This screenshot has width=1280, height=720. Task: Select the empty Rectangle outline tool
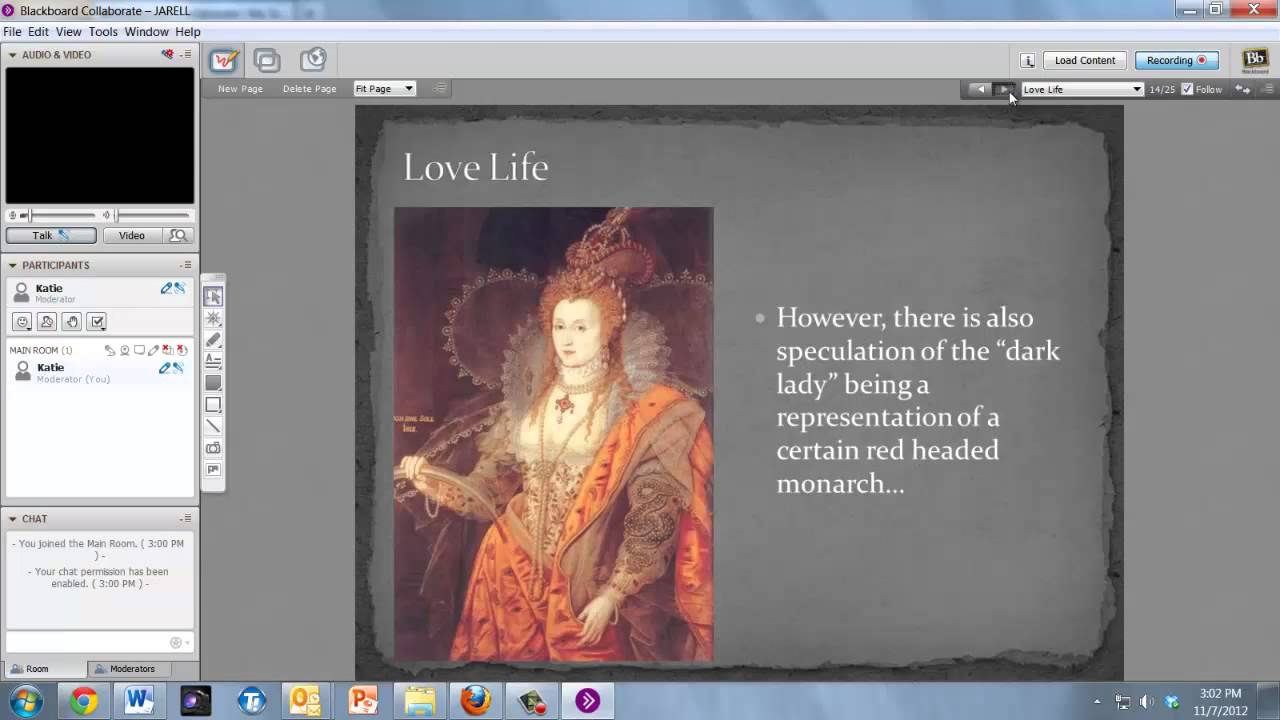213,405
